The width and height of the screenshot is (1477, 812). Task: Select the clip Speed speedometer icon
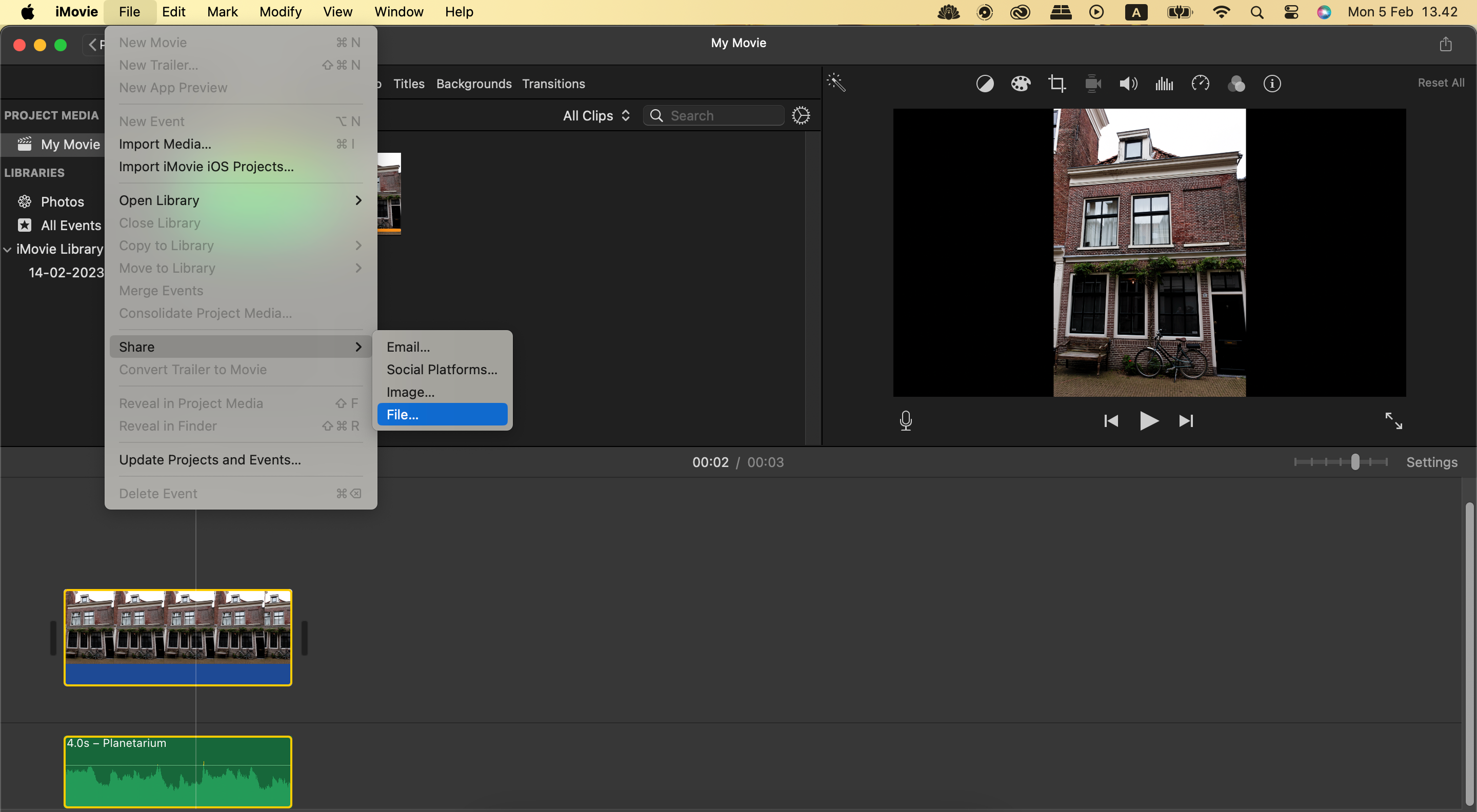tap(1201, 84)
